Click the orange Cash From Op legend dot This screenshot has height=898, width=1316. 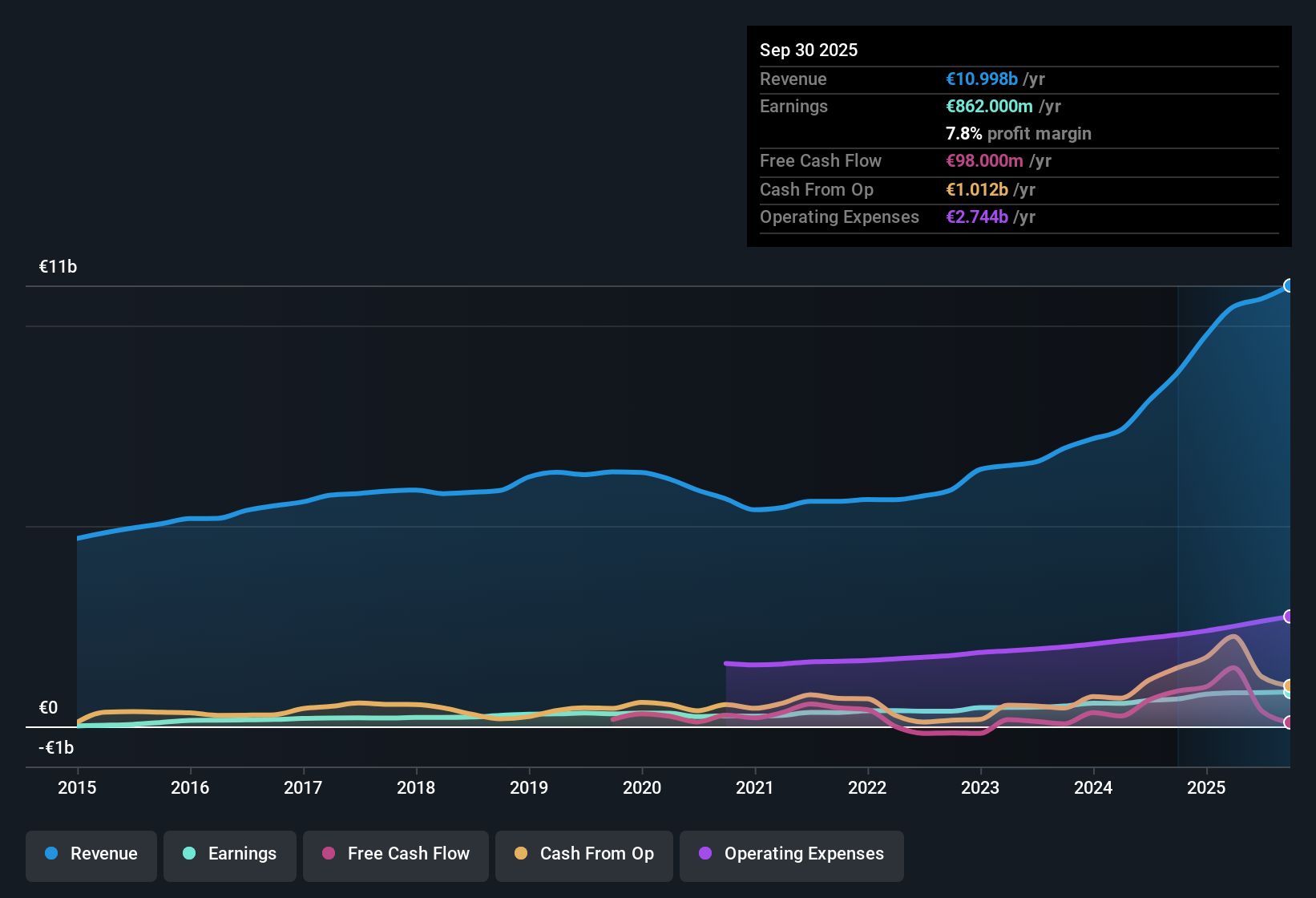click(x=521, y=854)
